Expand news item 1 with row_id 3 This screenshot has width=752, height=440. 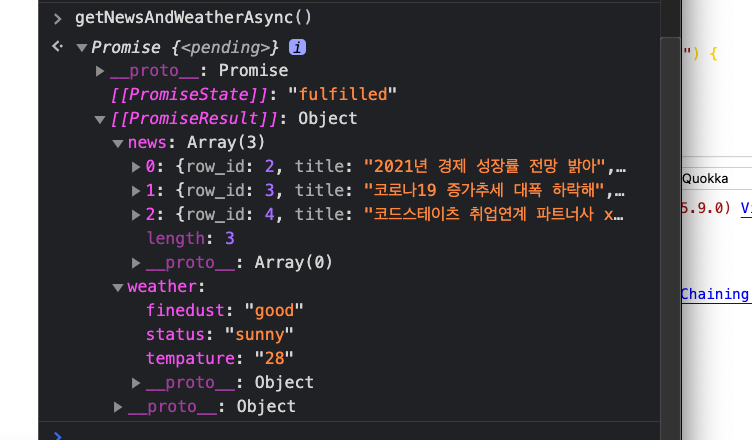[x=136, y=190]
